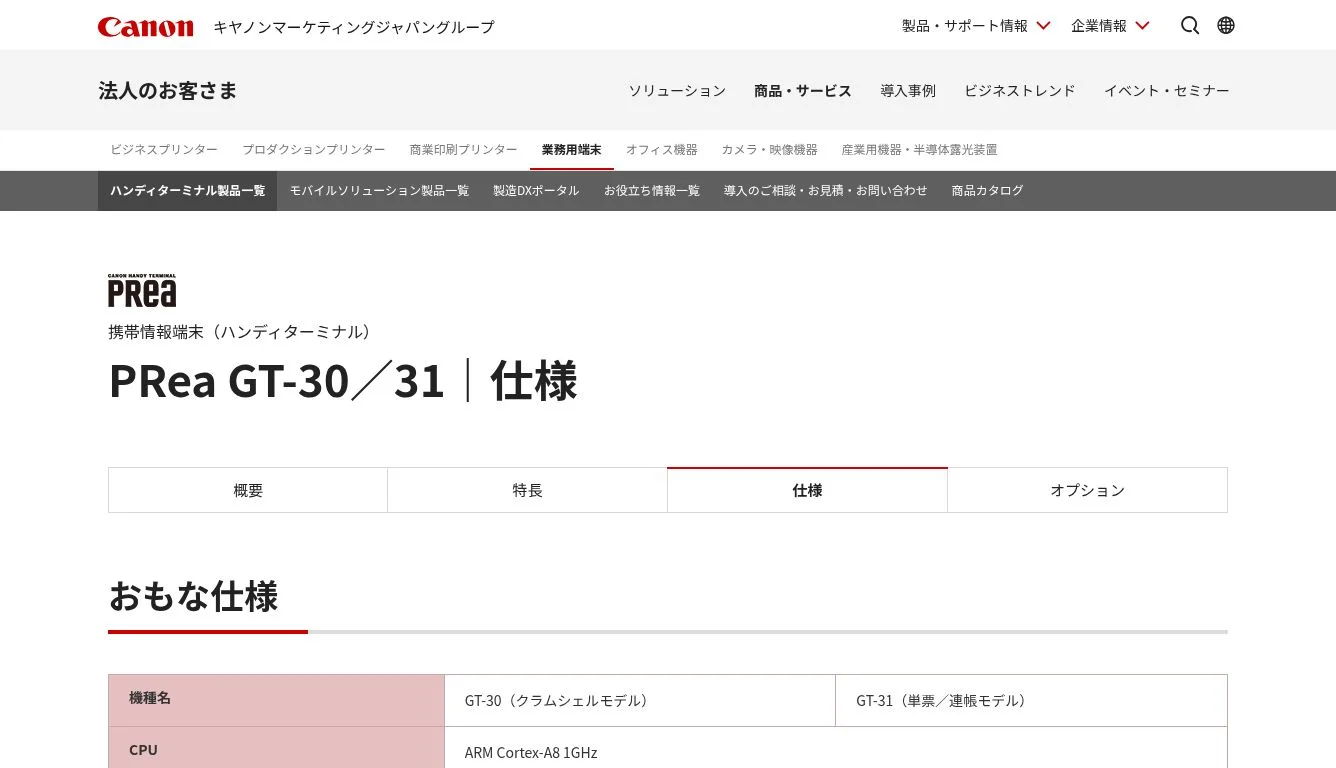Go to 法人のお客さま page
Screen dimensions: 1336x768
point(168,90)
